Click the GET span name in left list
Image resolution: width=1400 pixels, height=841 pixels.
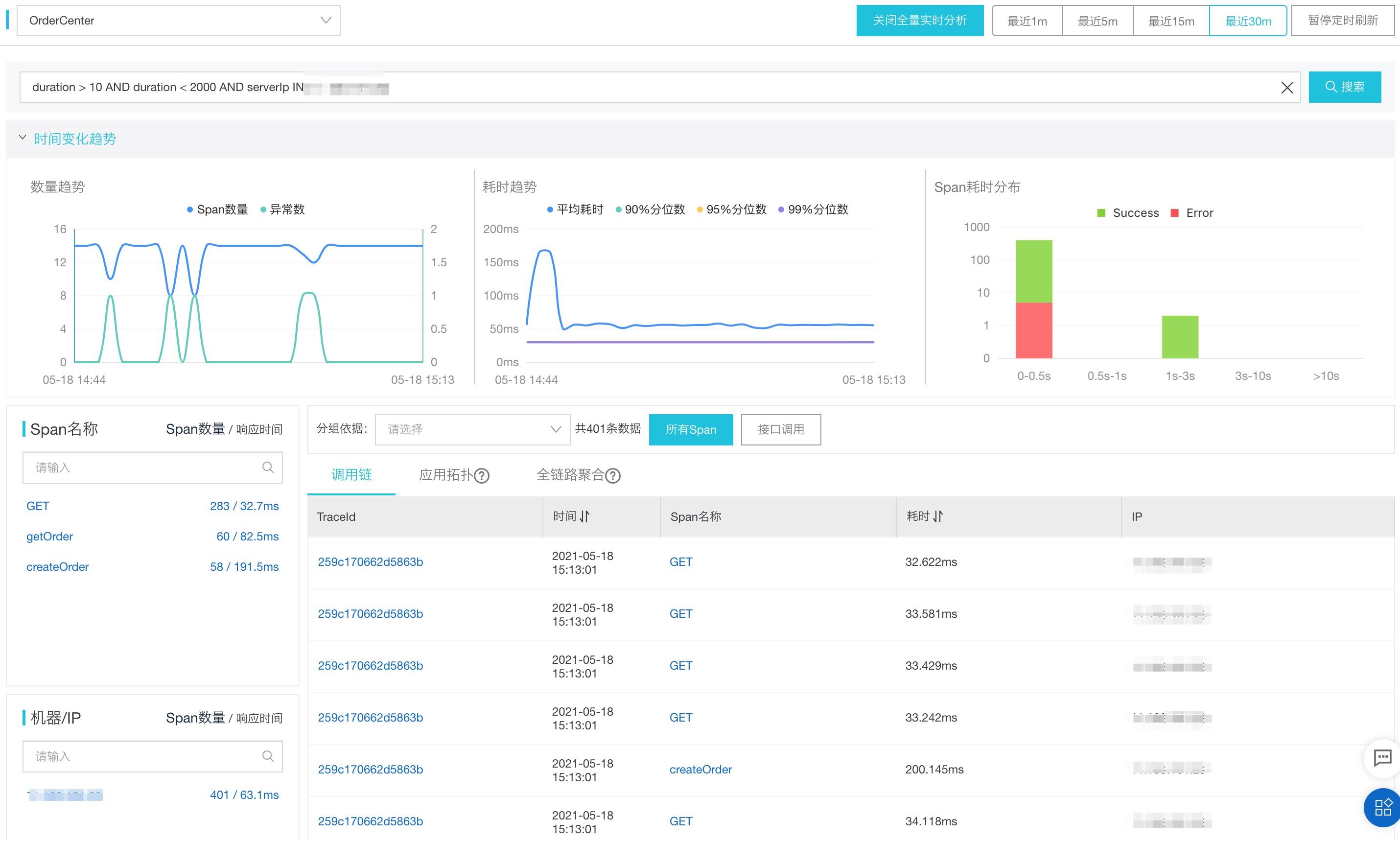tap(38, 506)
